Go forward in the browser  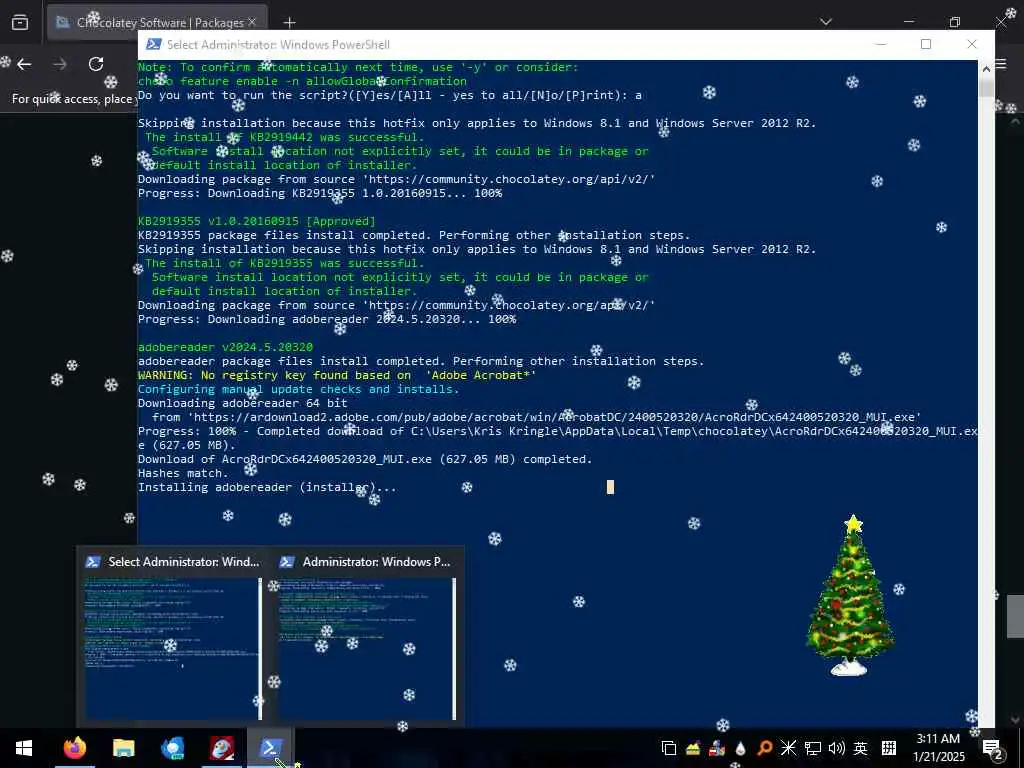point(59,64)
